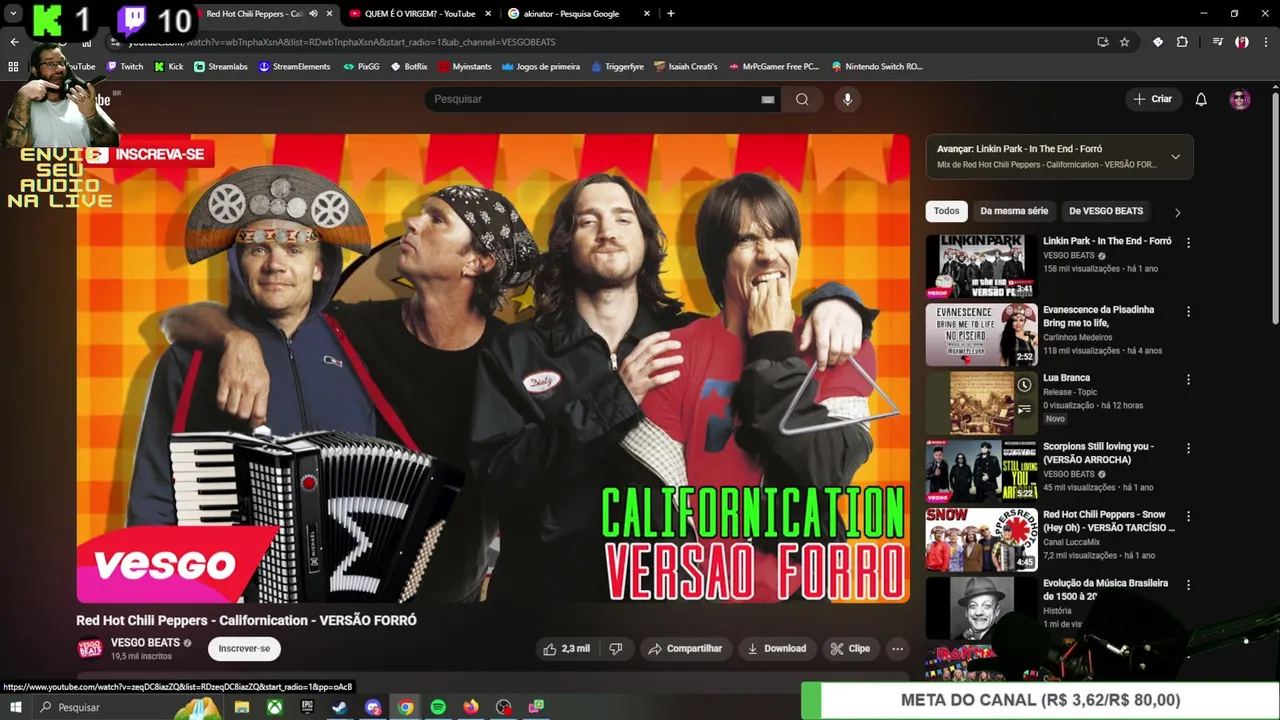
Task: Open options menu for Evanescence da Pisadinha
Action: tap(1188, 312)
